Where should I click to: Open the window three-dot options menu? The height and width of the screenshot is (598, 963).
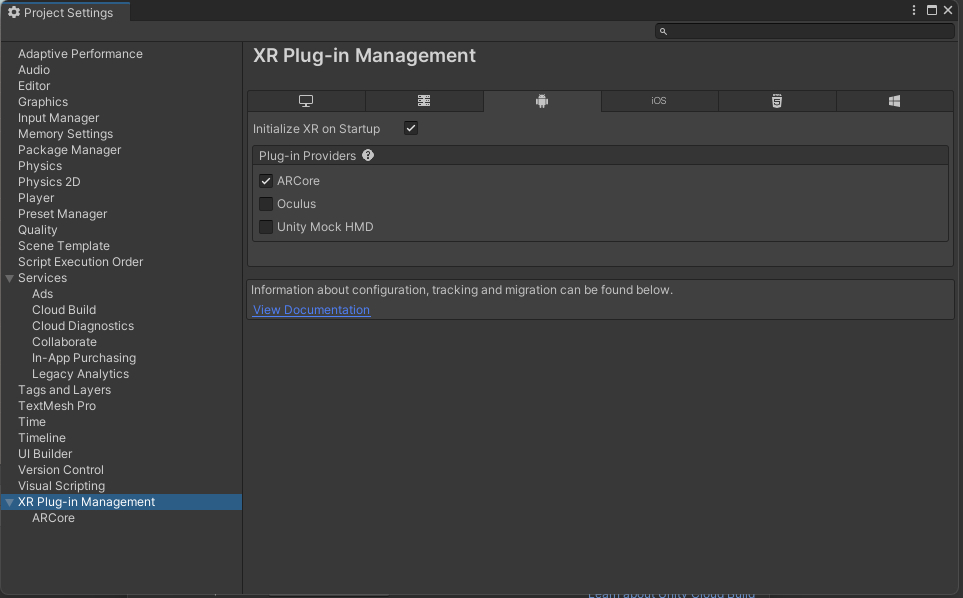914,10
